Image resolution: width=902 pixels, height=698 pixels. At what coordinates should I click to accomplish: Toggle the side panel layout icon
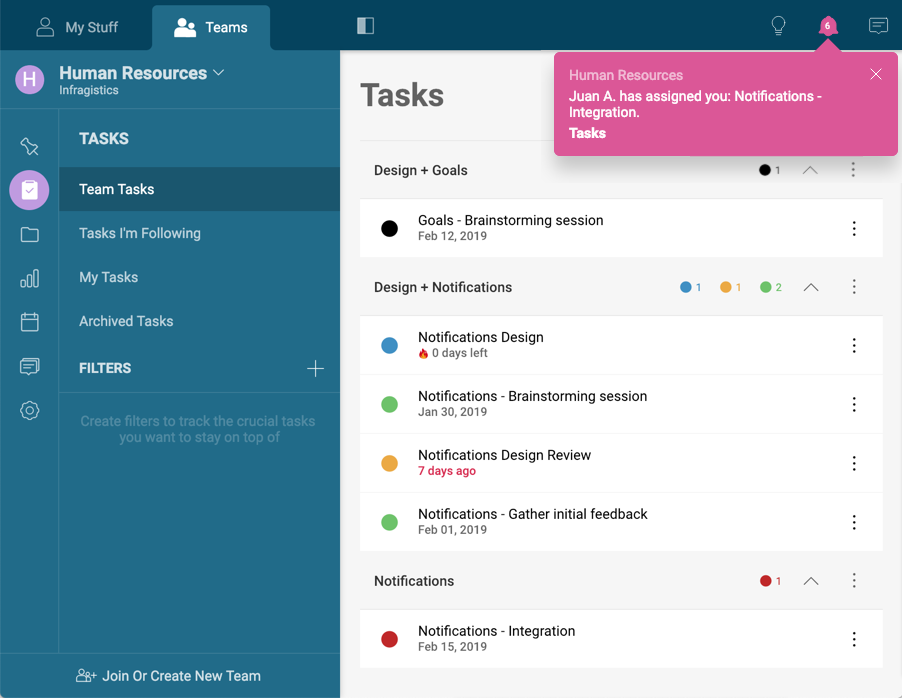click(365, 26)
